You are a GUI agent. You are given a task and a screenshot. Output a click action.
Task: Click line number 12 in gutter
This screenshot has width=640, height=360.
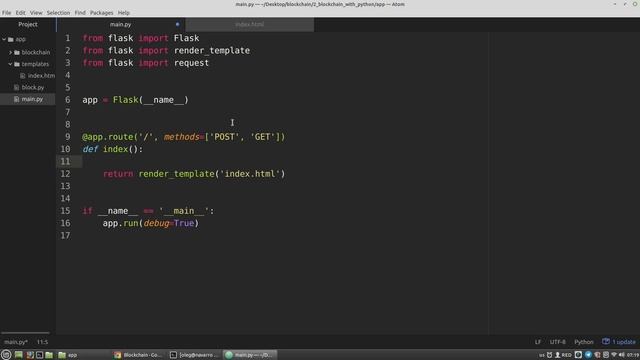pyautogui.click(x=65, y=174)
